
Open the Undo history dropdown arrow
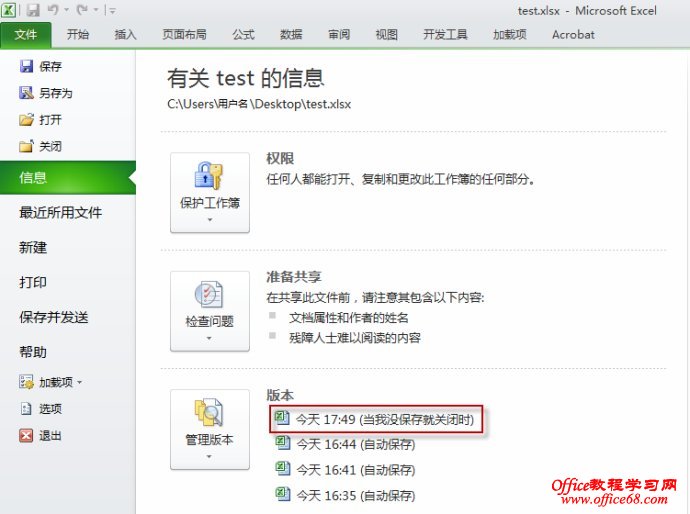coord(66,10)
